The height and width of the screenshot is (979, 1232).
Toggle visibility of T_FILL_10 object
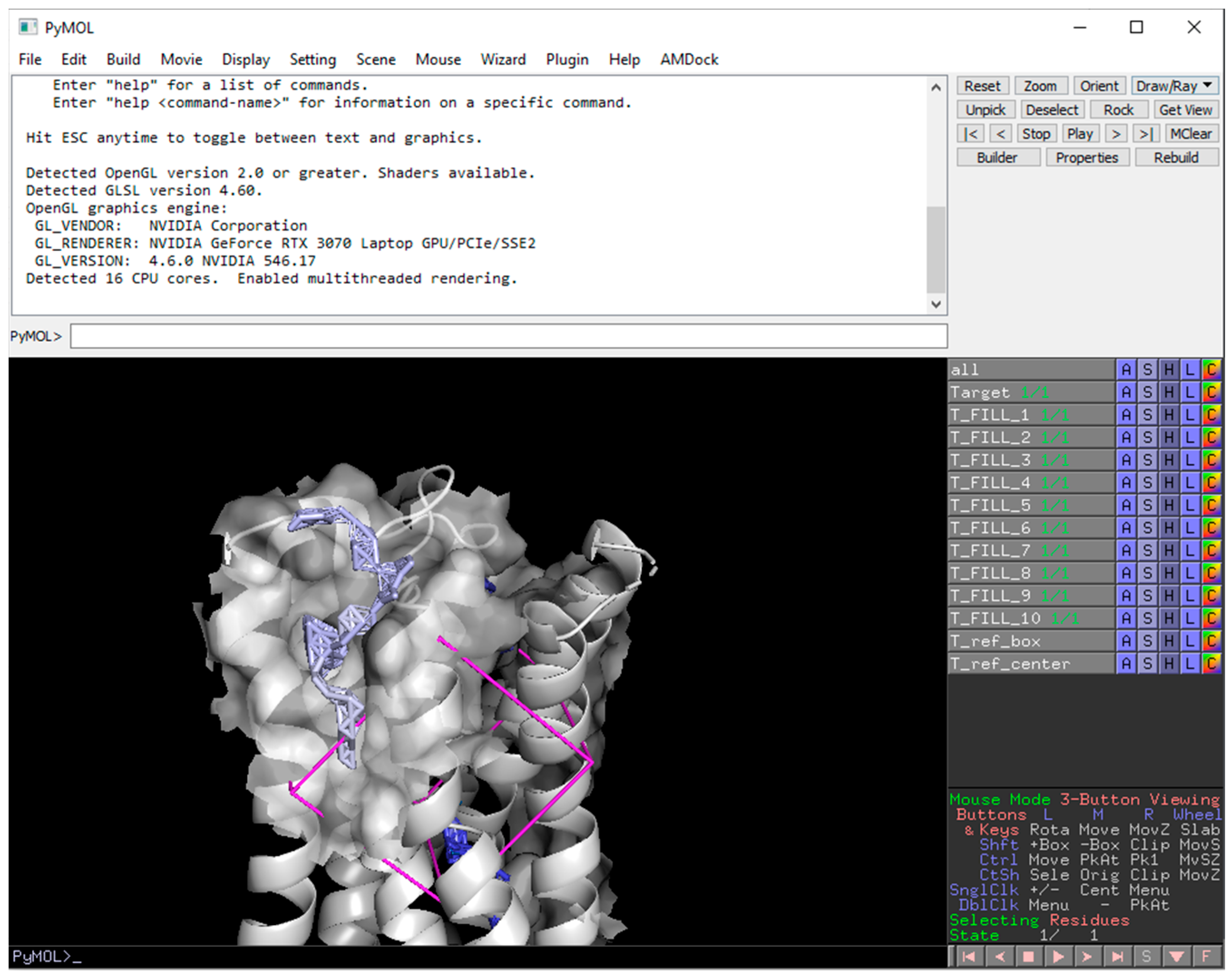coord(1032,618)
